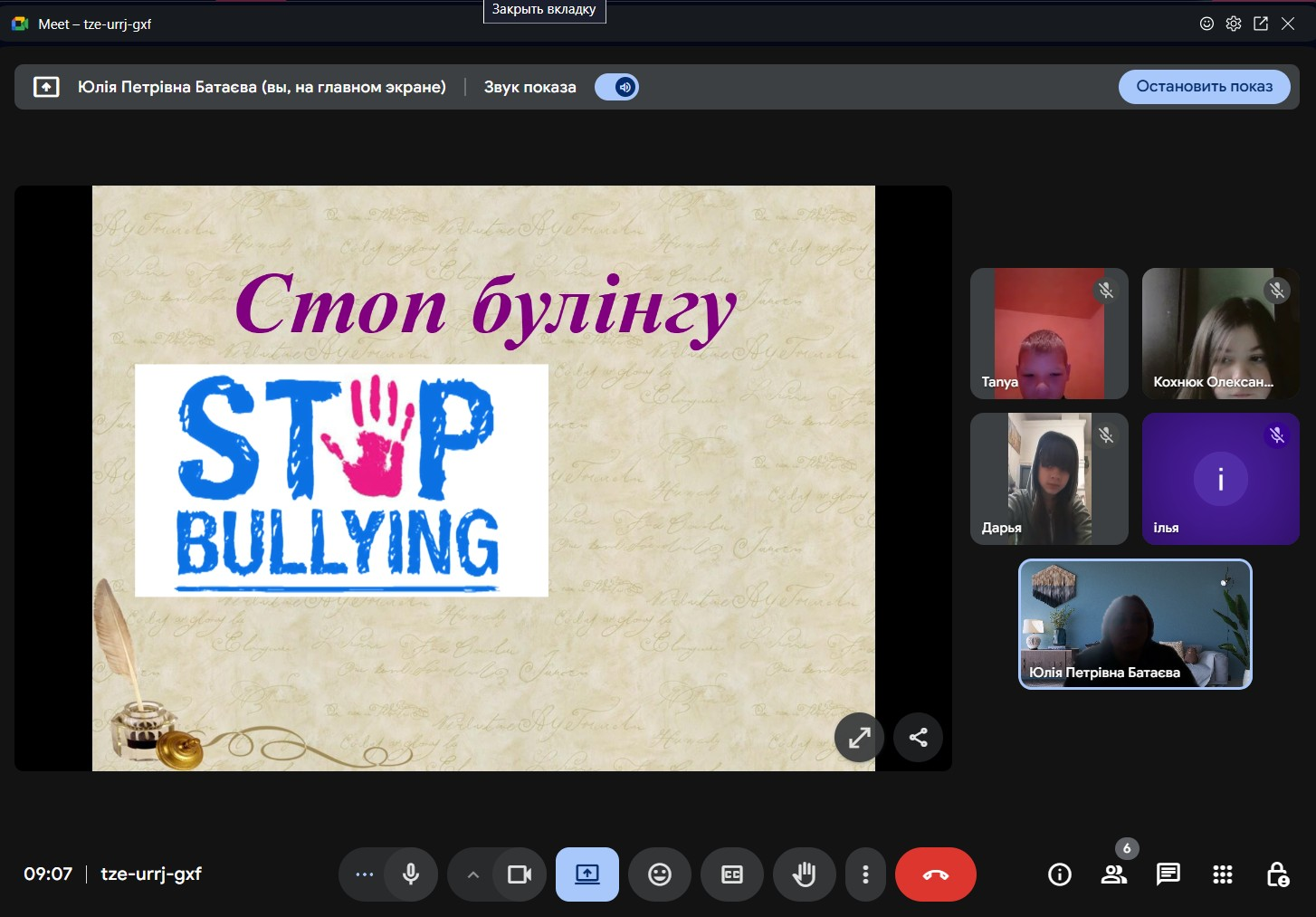The image size is (1316, 917).
Task: Toggle the Звук показа switch
Action: tap(616, 87)
